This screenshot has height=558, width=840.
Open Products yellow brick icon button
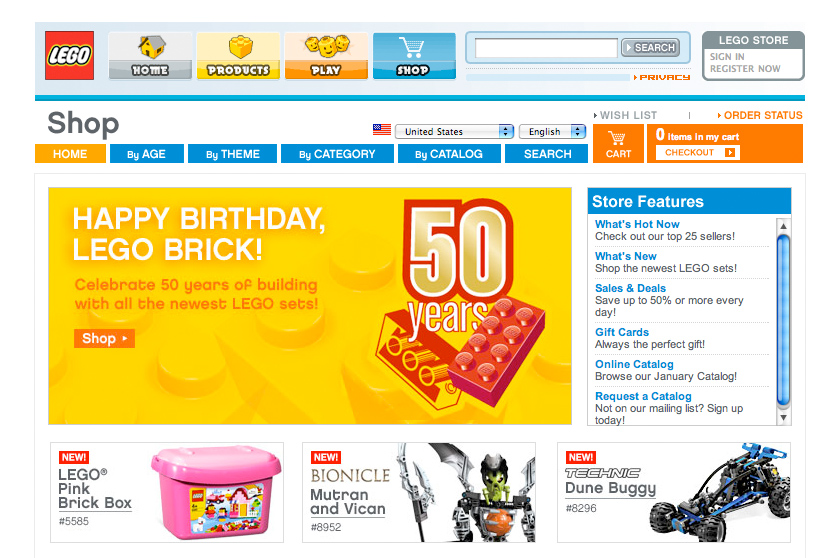pos(238,56)
